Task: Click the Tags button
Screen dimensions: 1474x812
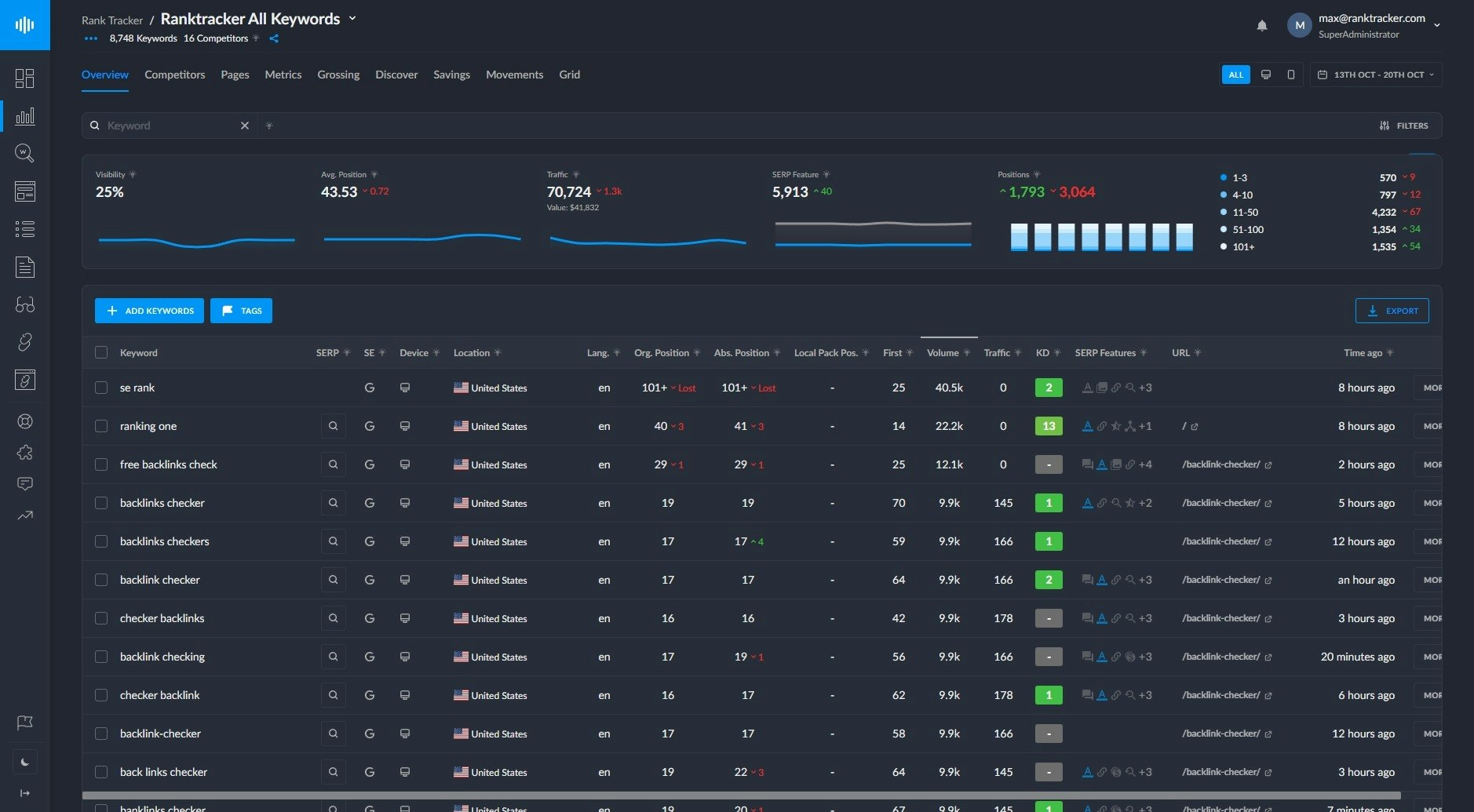Action: point(241,311)
